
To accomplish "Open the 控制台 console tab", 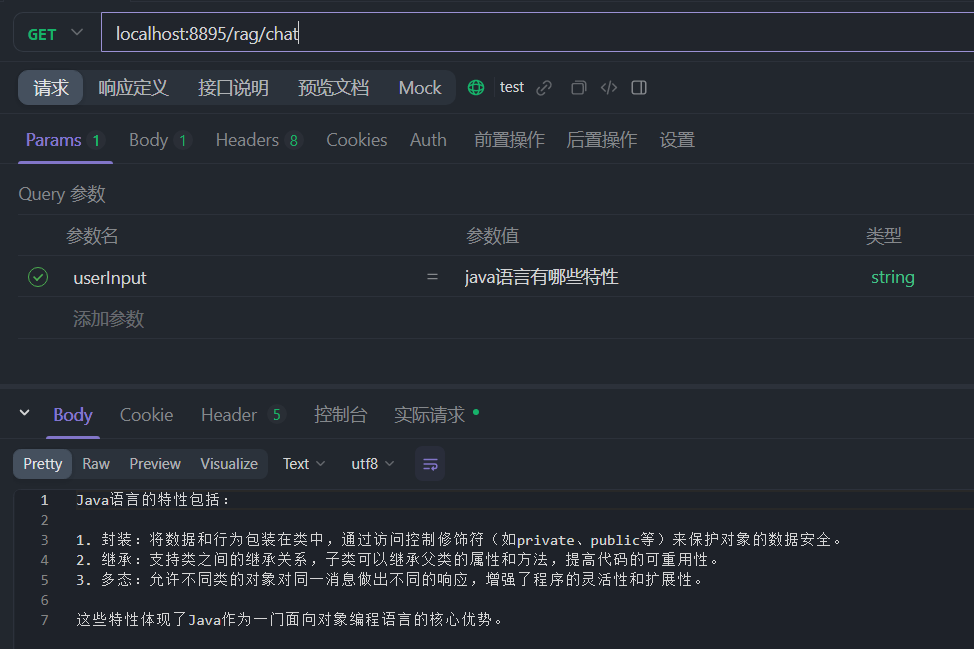I will click(341, 414).
